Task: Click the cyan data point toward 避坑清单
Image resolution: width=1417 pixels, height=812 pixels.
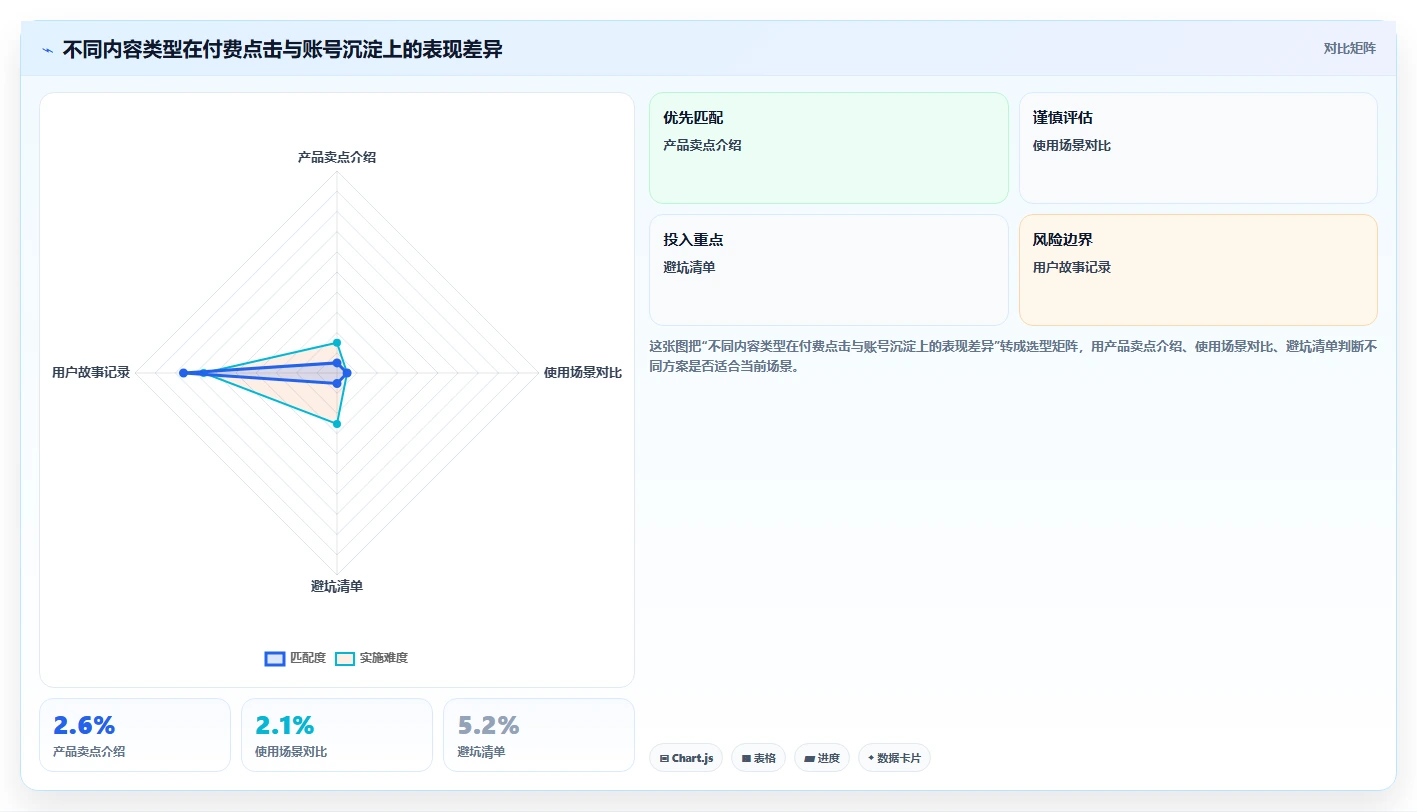Action: [337, 424]
